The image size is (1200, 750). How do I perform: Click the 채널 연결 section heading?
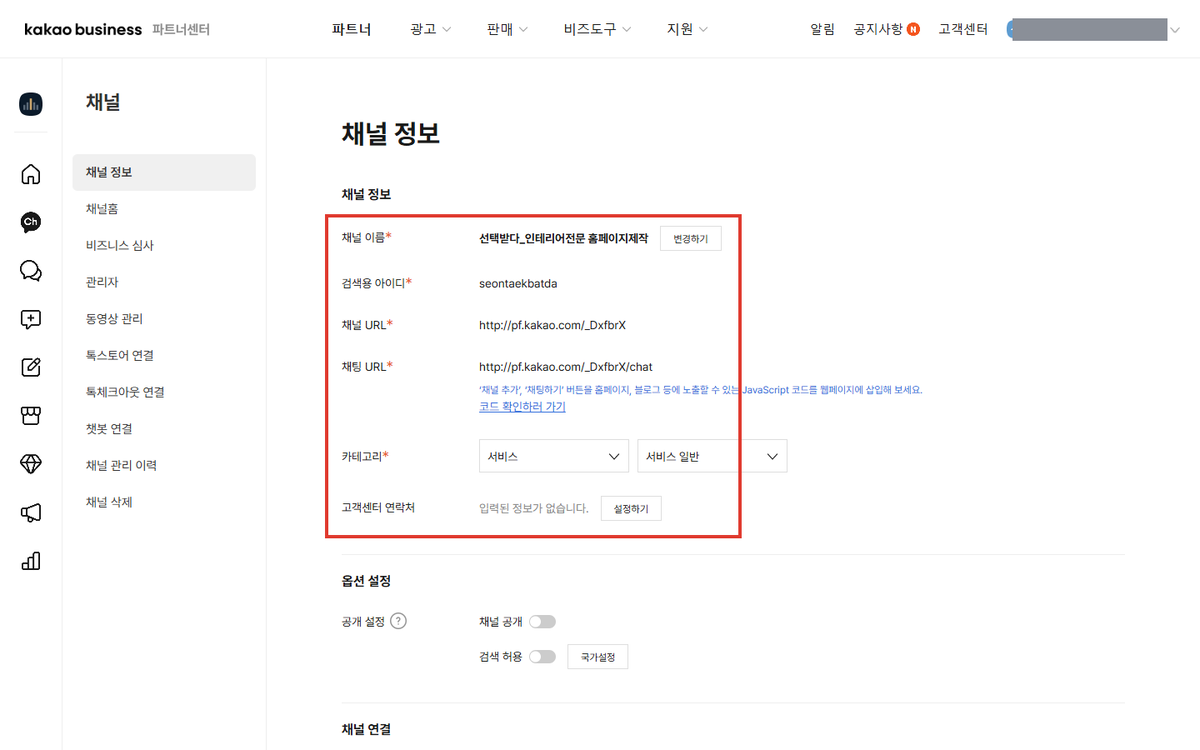coord(366,730)
